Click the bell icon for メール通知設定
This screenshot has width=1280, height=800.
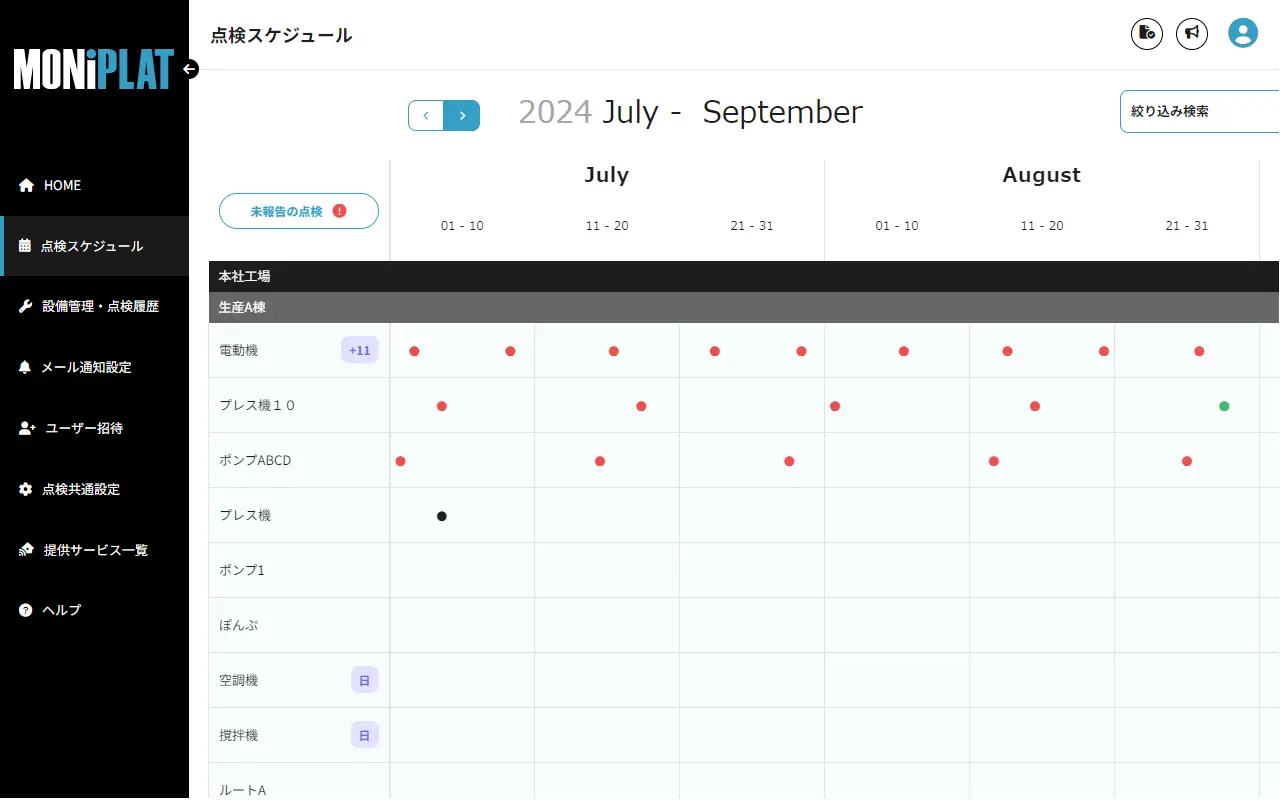pyautogui.click(x=26, y=366)
